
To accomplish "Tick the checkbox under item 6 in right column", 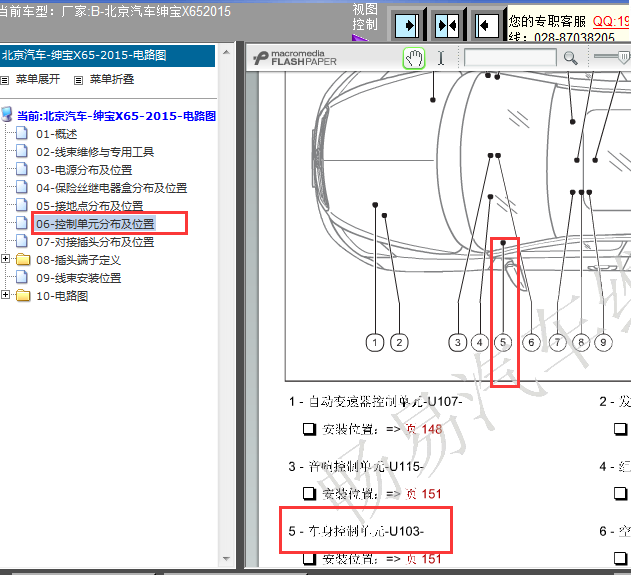I will click(621, 558).
